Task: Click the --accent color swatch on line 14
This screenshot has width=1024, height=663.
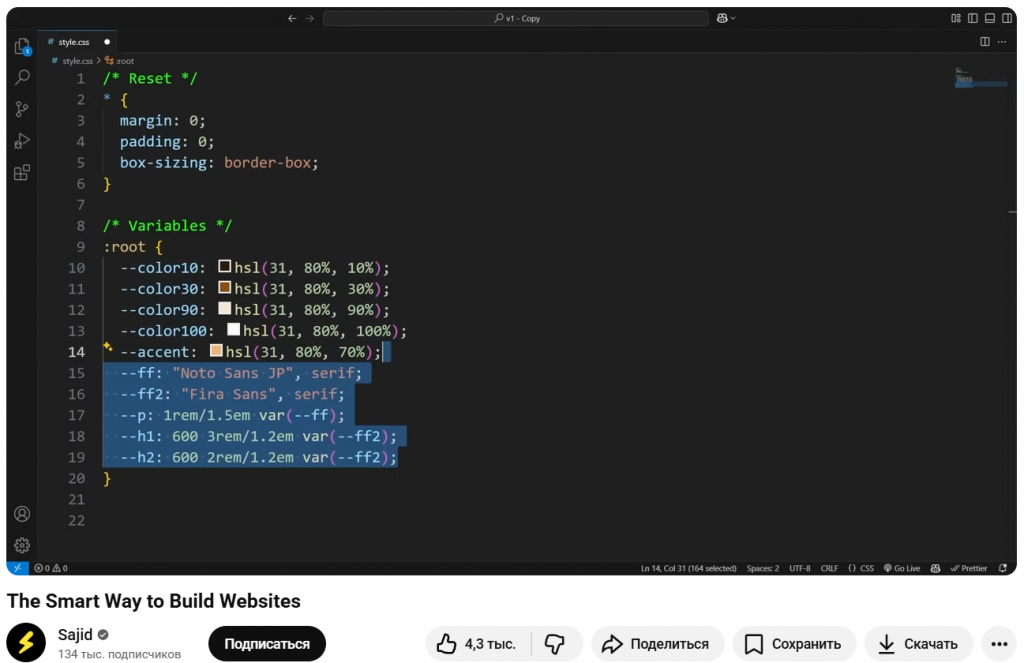Action: click(x=216, y=351)
